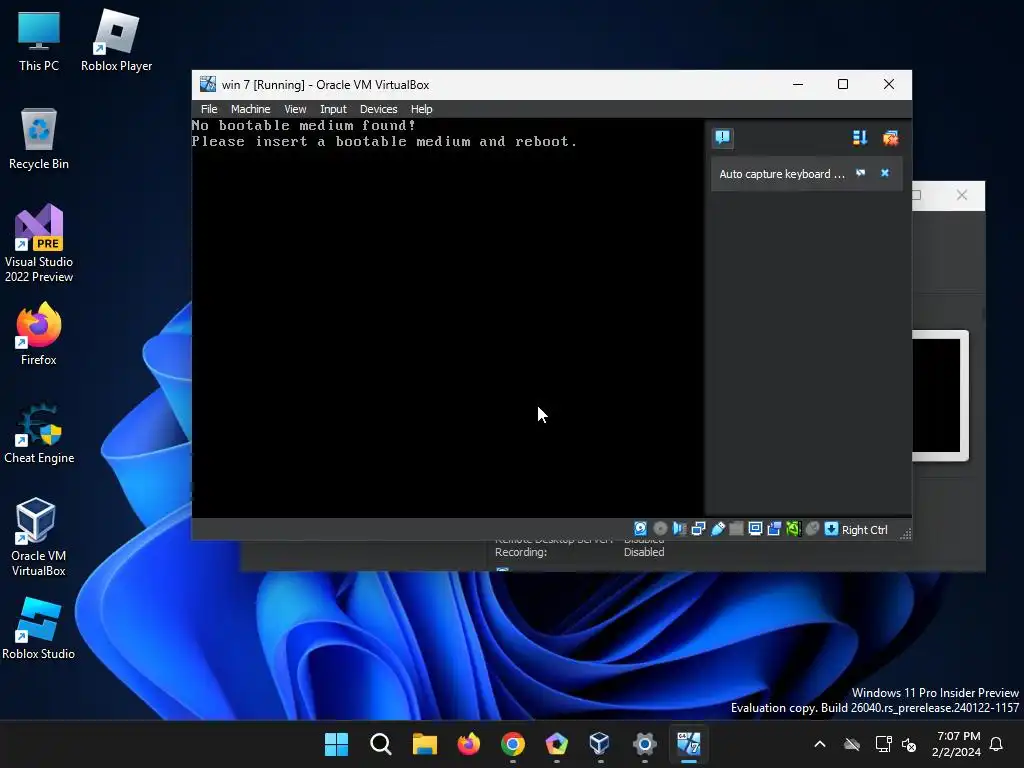Screen dimensions: 1024x768
Task: Open the Windows Start menu
Action: (x=336, y=744)
